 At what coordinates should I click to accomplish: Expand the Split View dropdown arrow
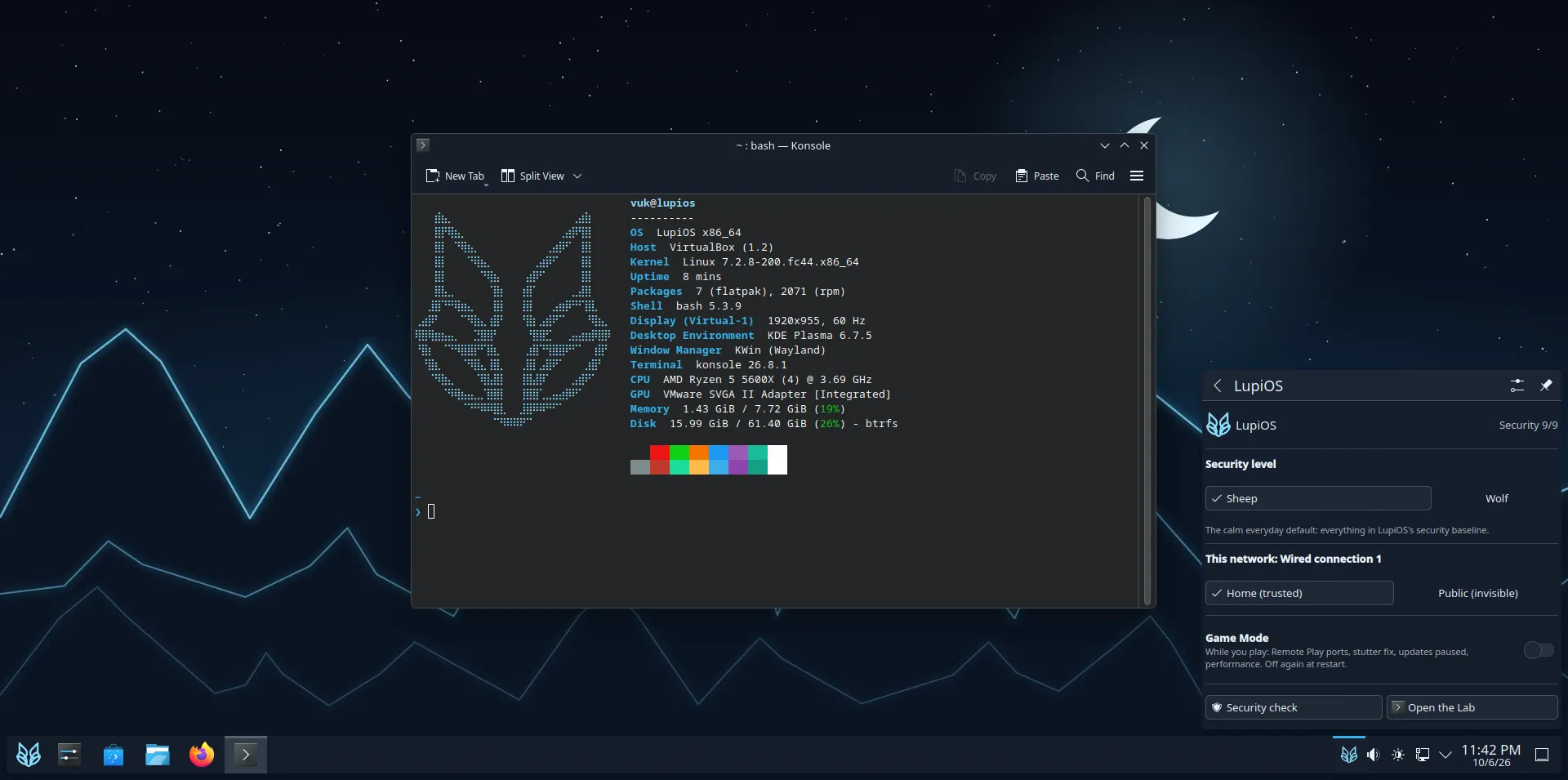tap(577, 176)
